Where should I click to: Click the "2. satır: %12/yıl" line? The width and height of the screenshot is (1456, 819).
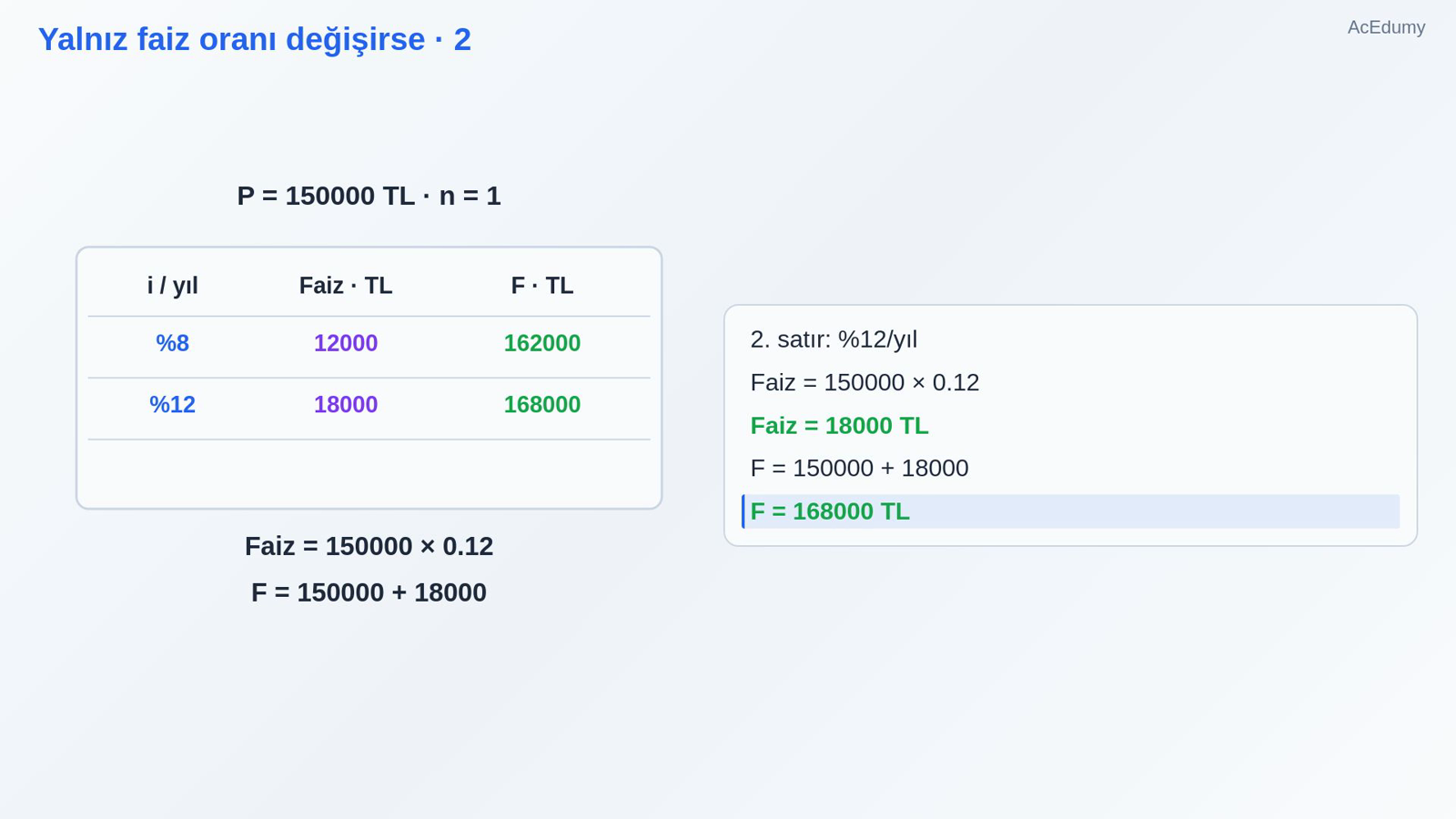[834, 339]
